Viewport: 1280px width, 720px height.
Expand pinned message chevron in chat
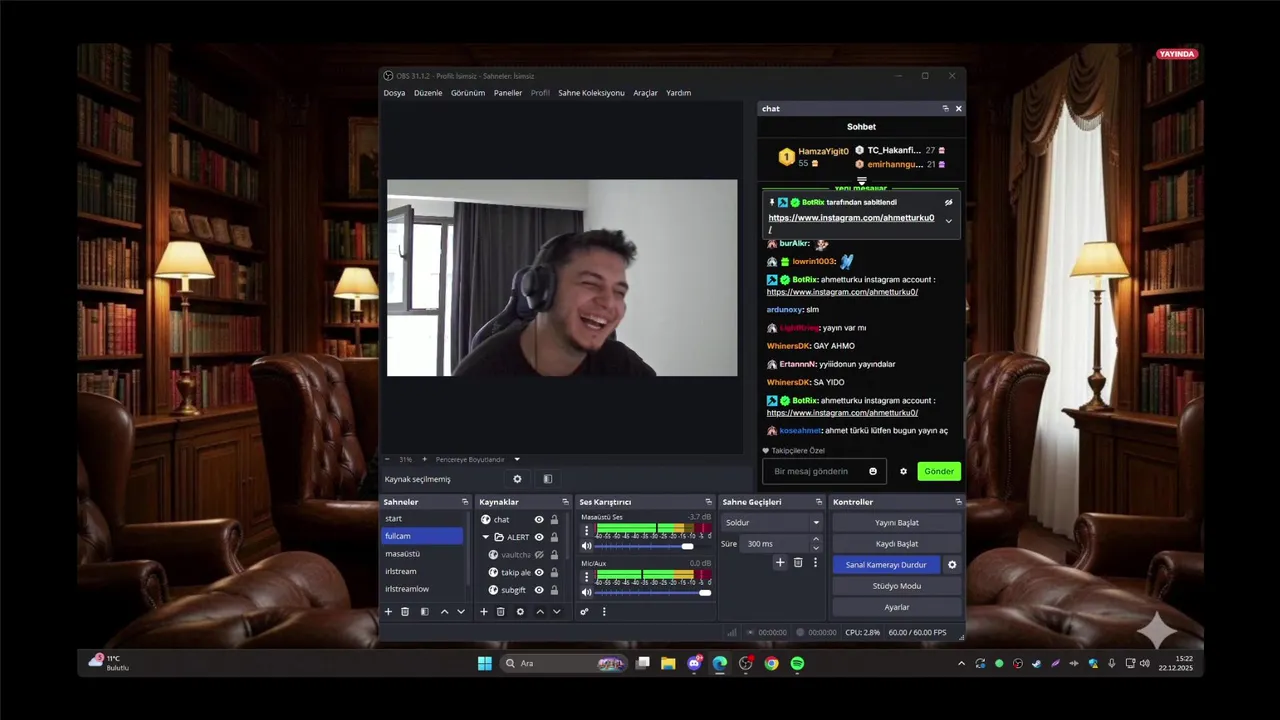(x=949, y=220)
